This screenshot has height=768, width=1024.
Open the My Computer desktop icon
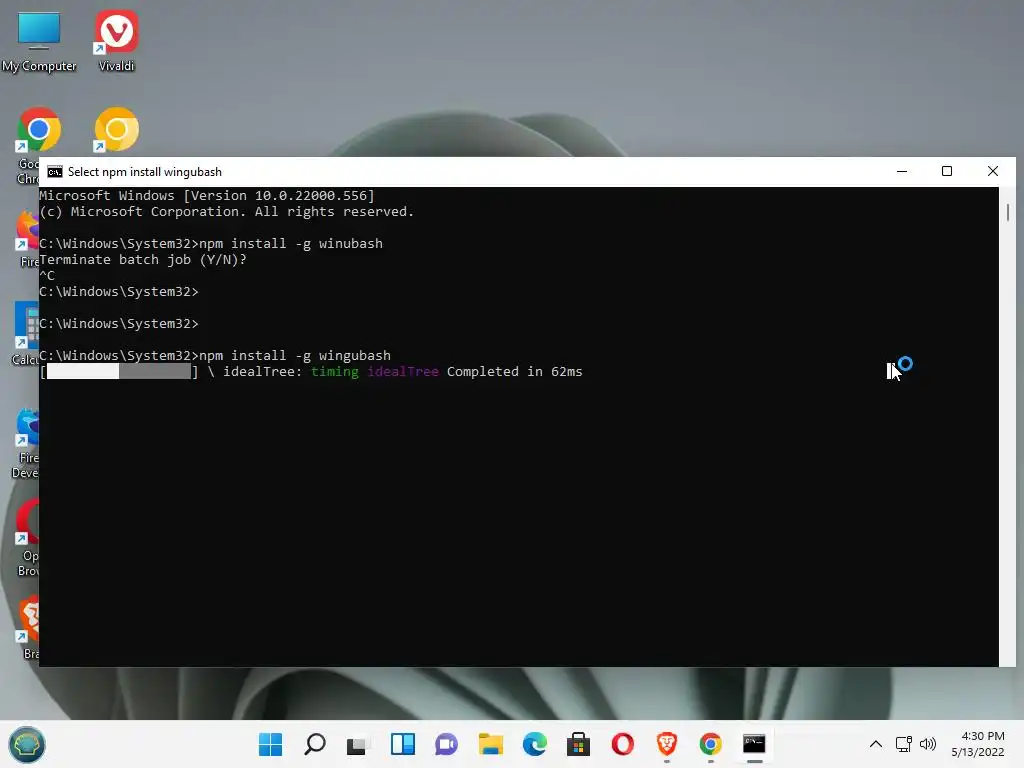click(x=39, y=40)
